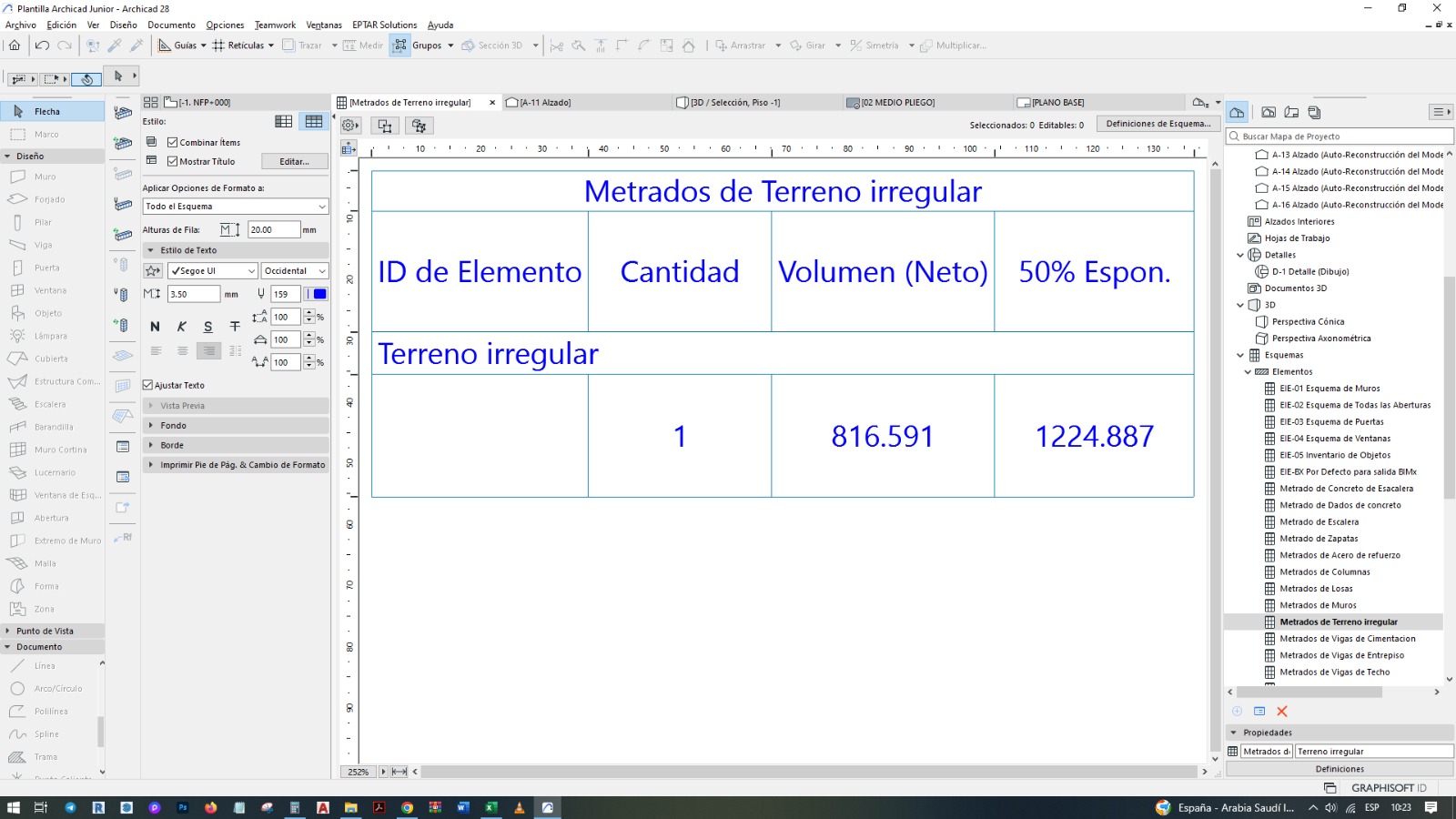Toggle the Grupos suspend groups button
Viewport: 1456px width, 819px height.
400,45
